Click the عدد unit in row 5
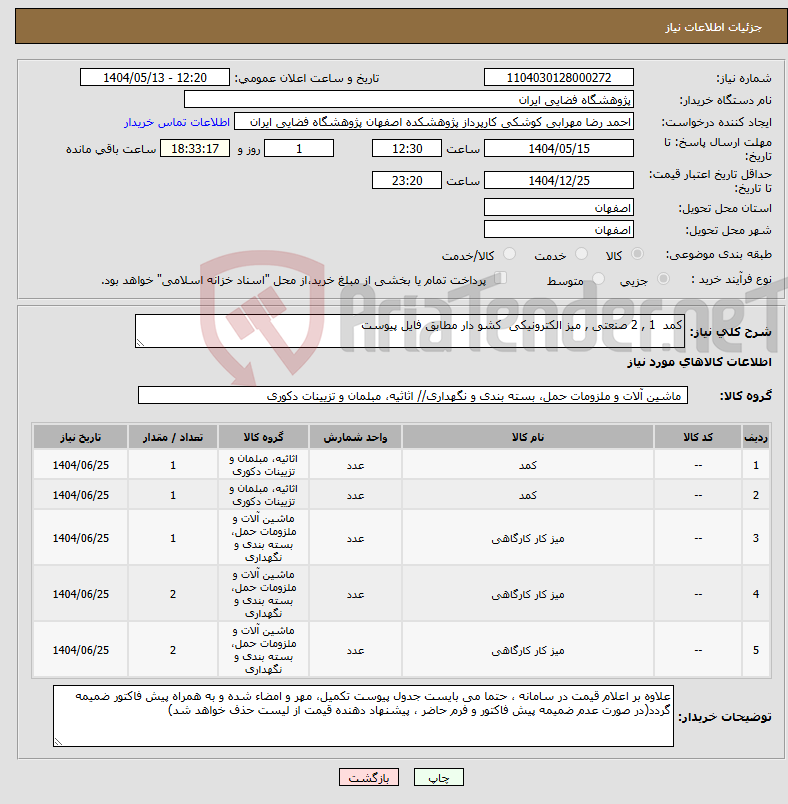Viewport: 788px width, 804px height. [355, 650]
